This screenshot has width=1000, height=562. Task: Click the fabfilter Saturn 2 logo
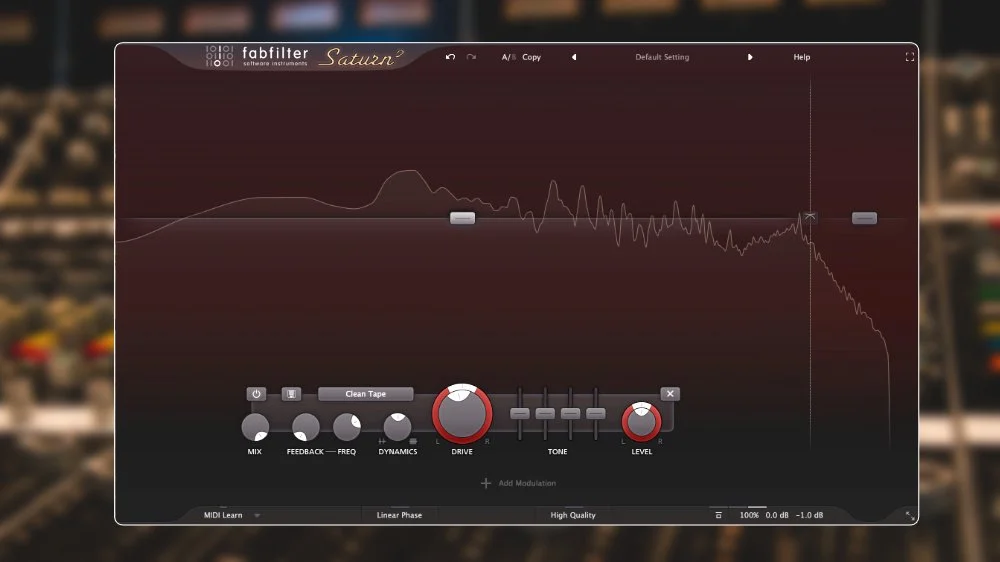[x=304, y=57]
